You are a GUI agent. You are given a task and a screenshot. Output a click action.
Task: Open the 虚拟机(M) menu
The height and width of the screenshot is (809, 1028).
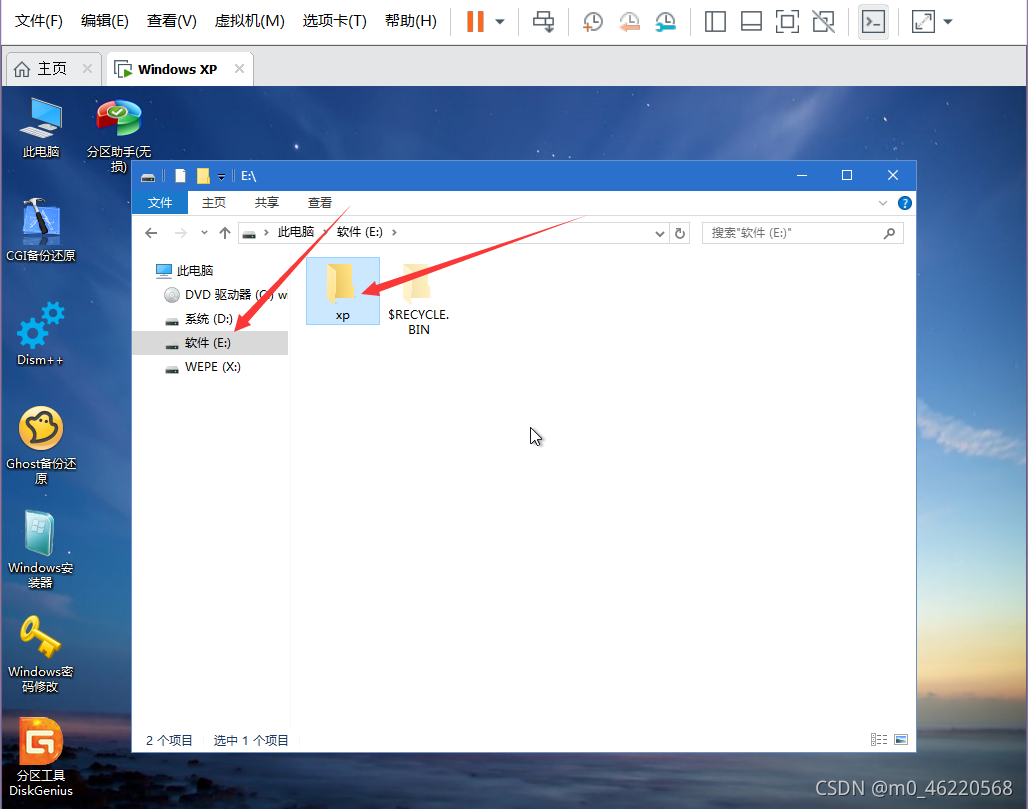click(x=249, y=20)
